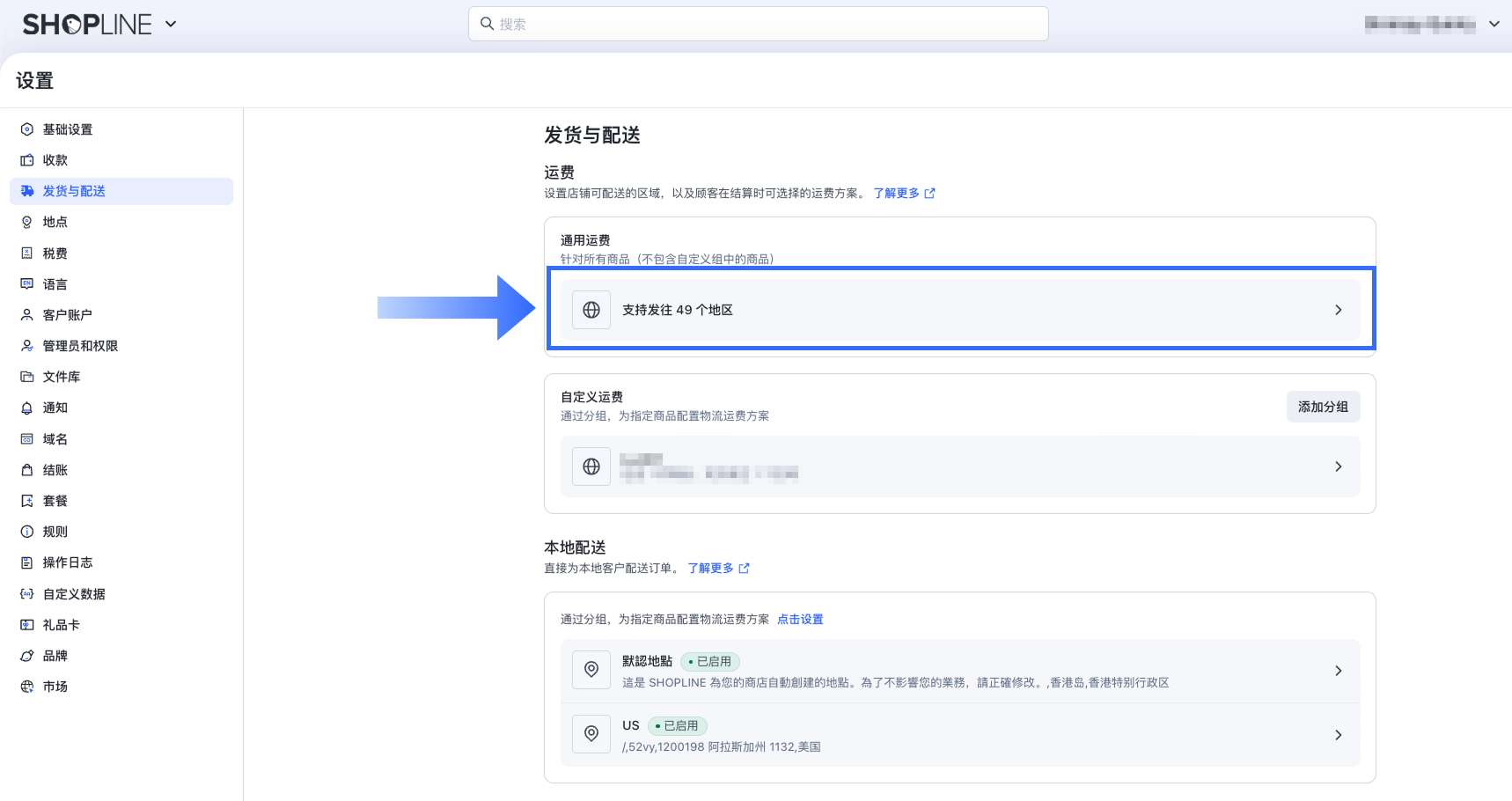
Task: Click the 规则 info circle icon
Action: point(27,532)
